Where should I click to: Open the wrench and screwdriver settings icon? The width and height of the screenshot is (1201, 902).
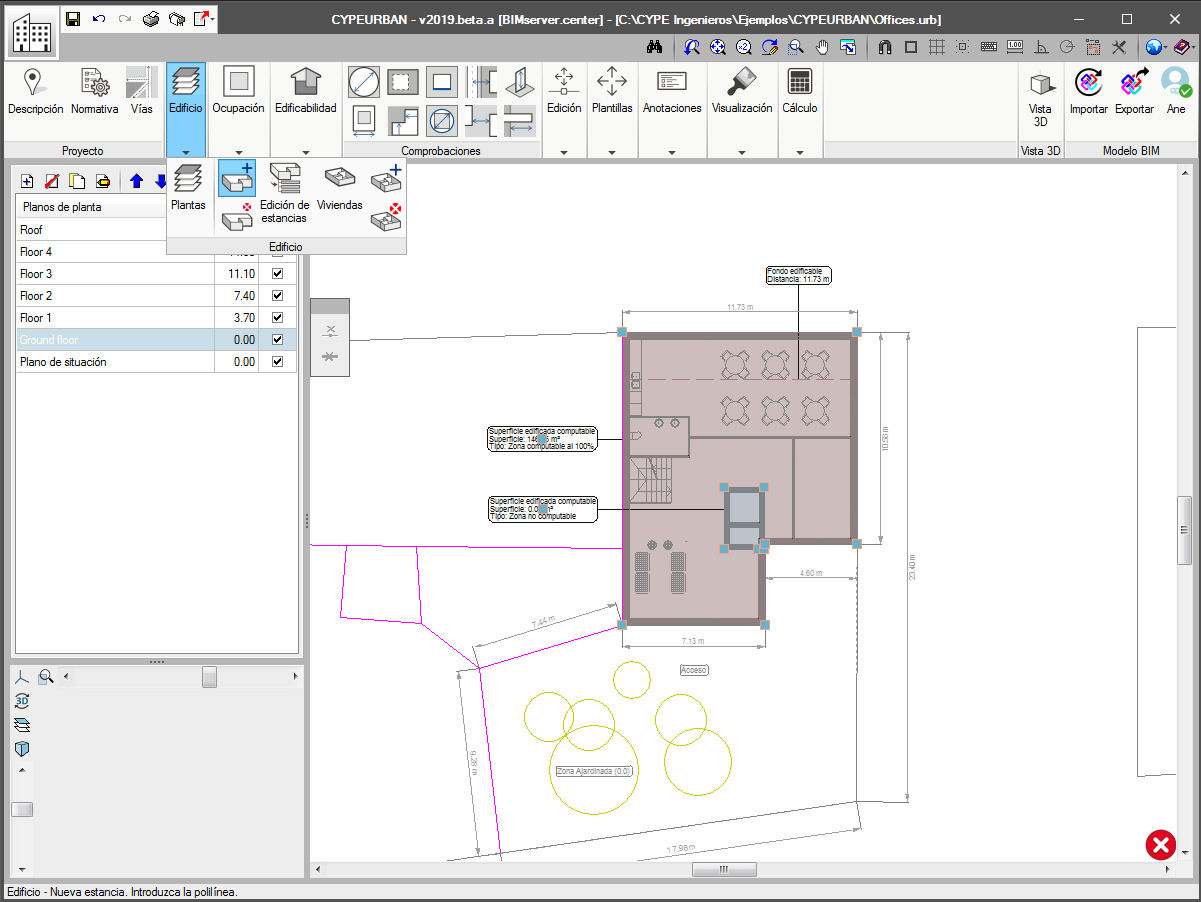coord(1118,46)
